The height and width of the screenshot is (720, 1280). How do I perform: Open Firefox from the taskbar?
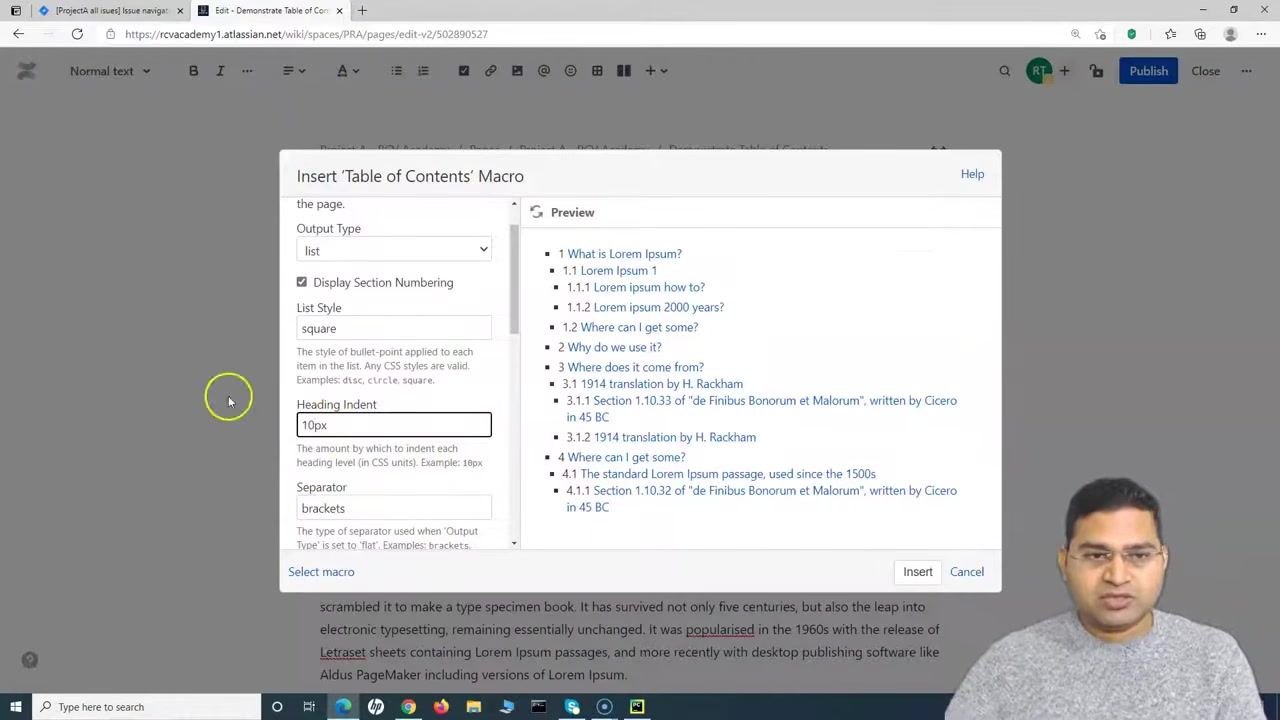(441, 707)
